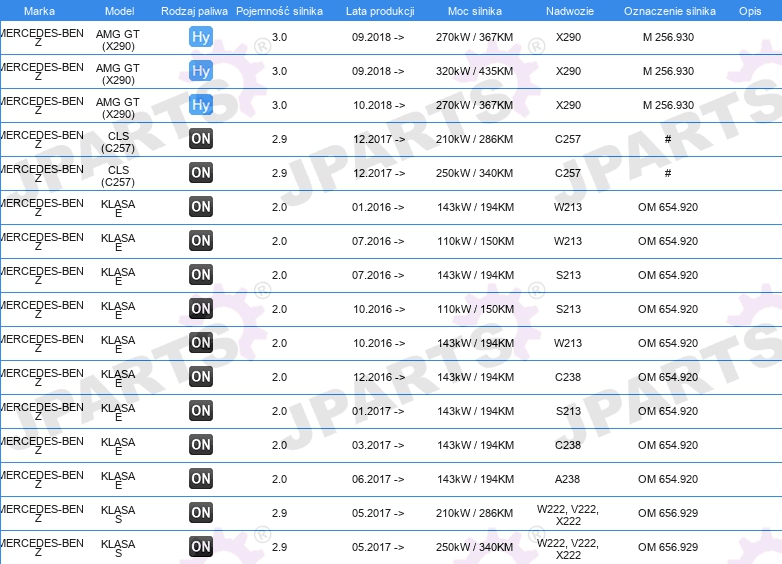The image size is (782, 564).
Task: Click the Pojemność silnika column header
Action: [279, 11]
